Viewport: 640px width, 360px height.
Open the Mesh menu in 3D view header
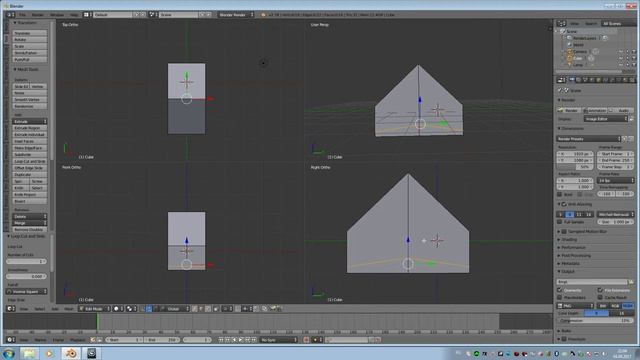pyautogui.click(x=69, y=309)
